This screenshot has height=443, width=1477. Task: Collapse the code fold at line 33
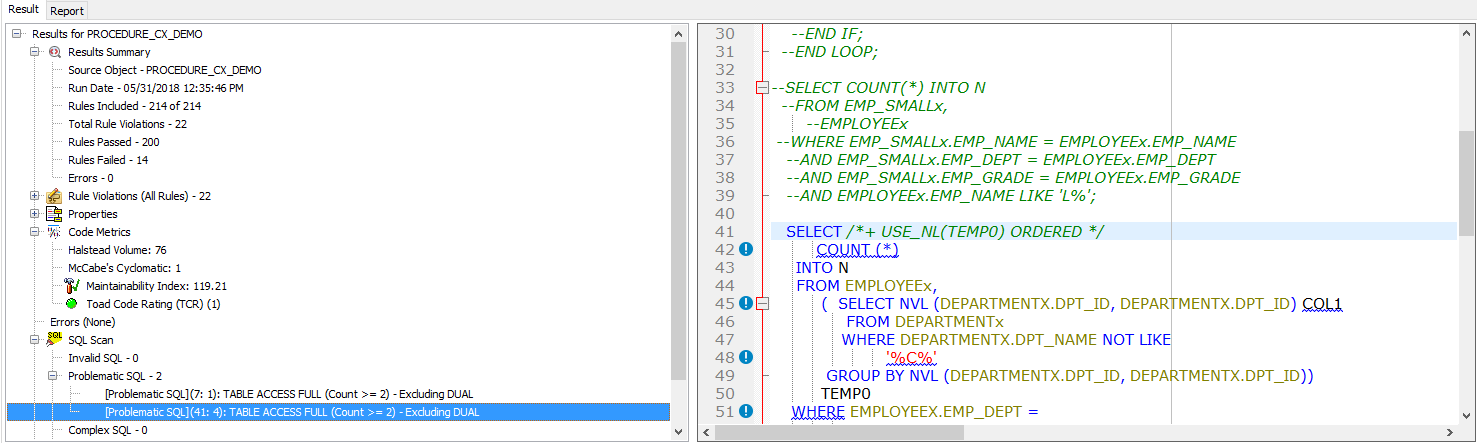(762, 88)
